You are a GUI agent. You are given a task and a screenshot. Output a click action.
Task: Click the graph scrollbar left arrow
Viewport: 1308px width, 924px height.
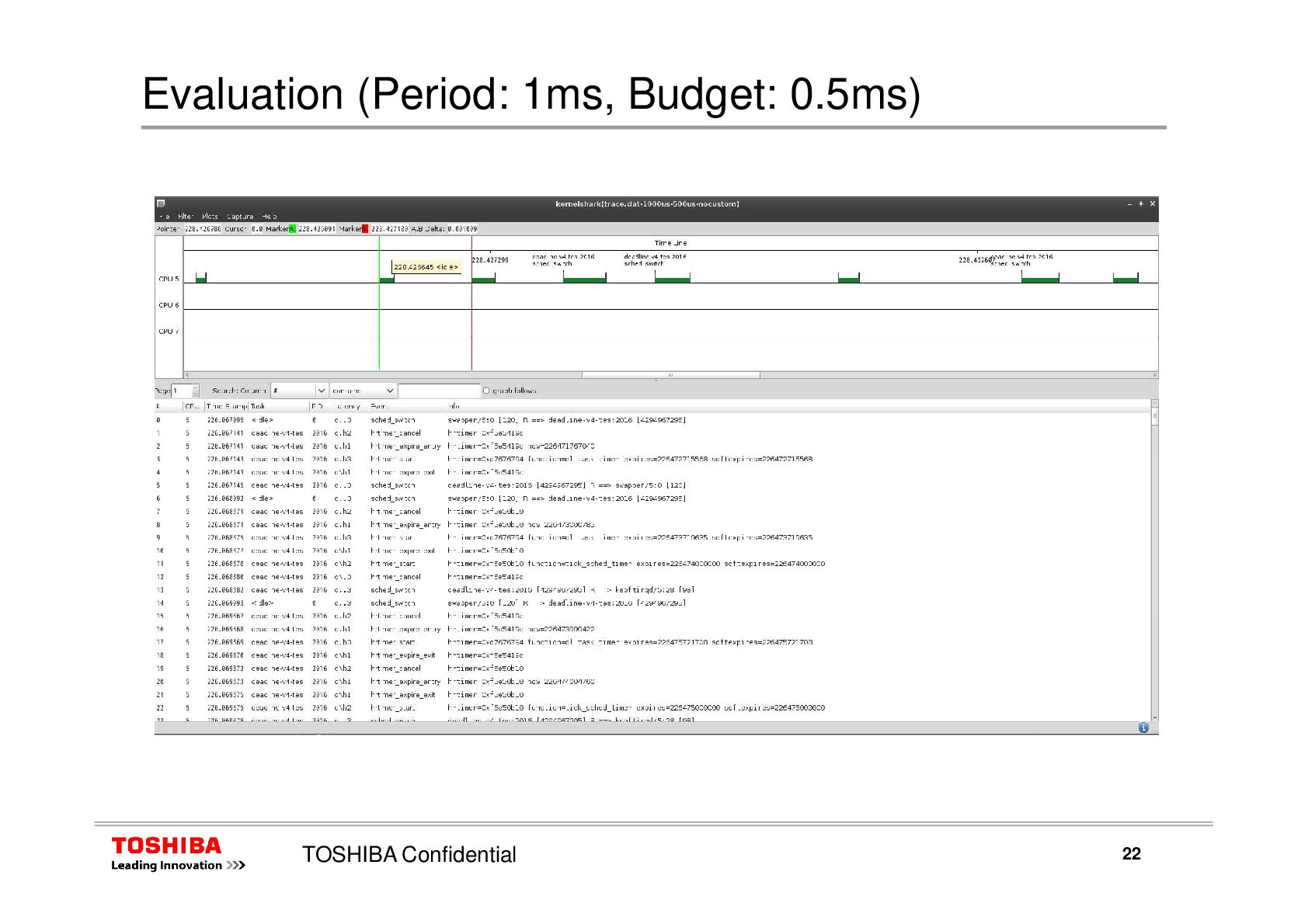click(x=187, y=375)
